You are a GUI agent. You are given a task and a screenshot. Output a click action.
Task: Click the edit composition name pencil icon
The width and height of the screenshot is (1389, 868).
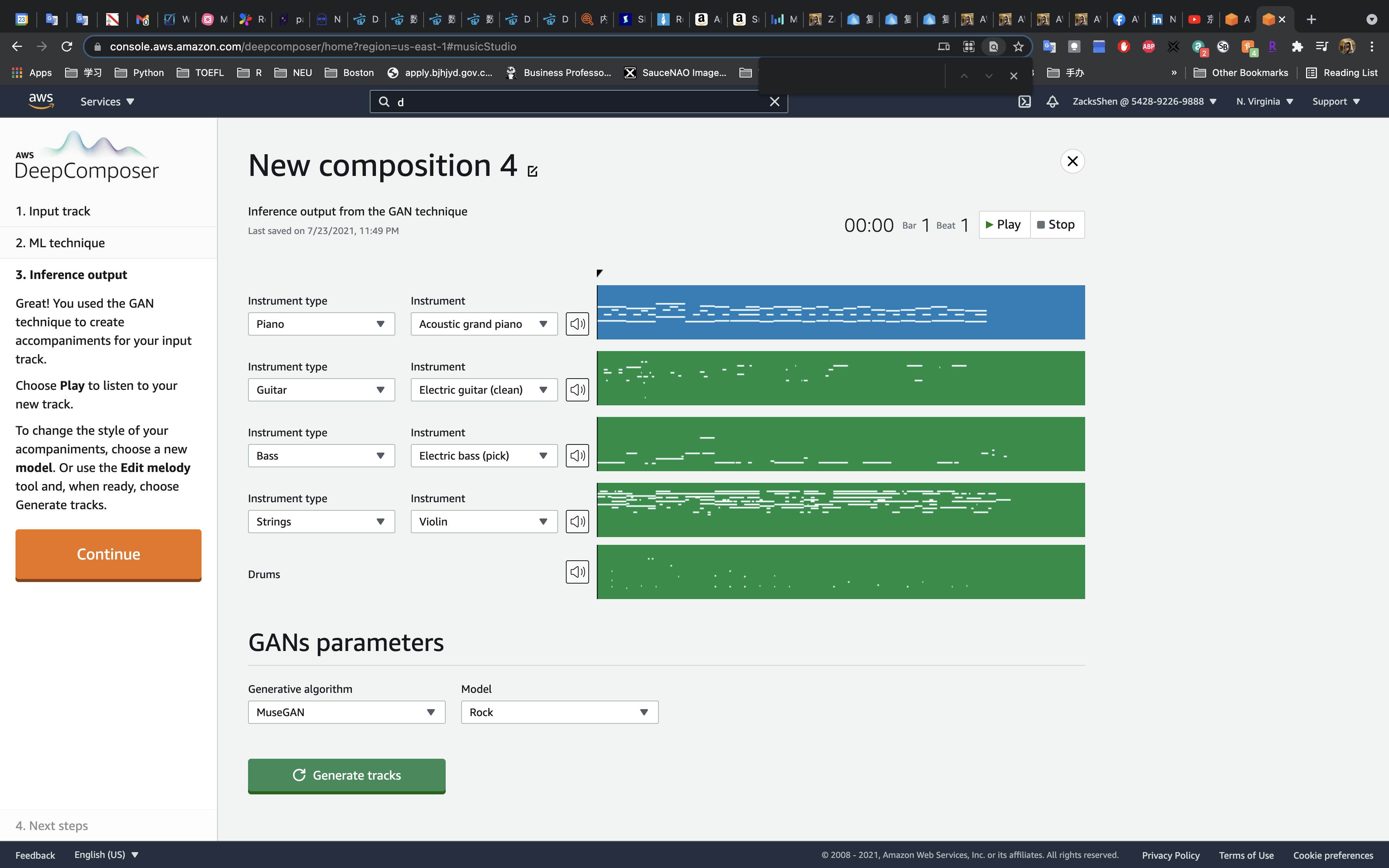pos(532,171)
